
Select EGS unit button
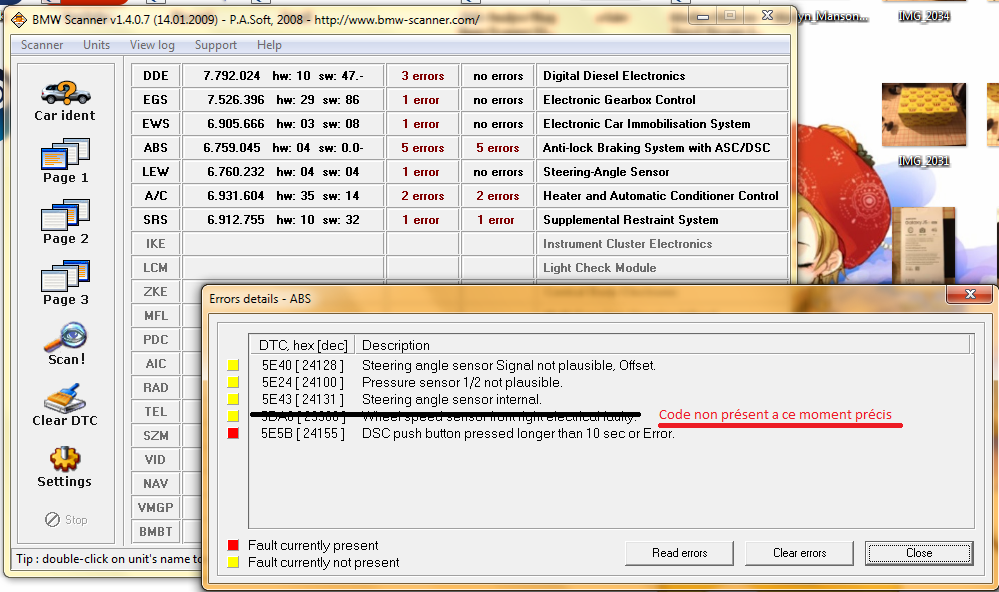click(156, 100)
